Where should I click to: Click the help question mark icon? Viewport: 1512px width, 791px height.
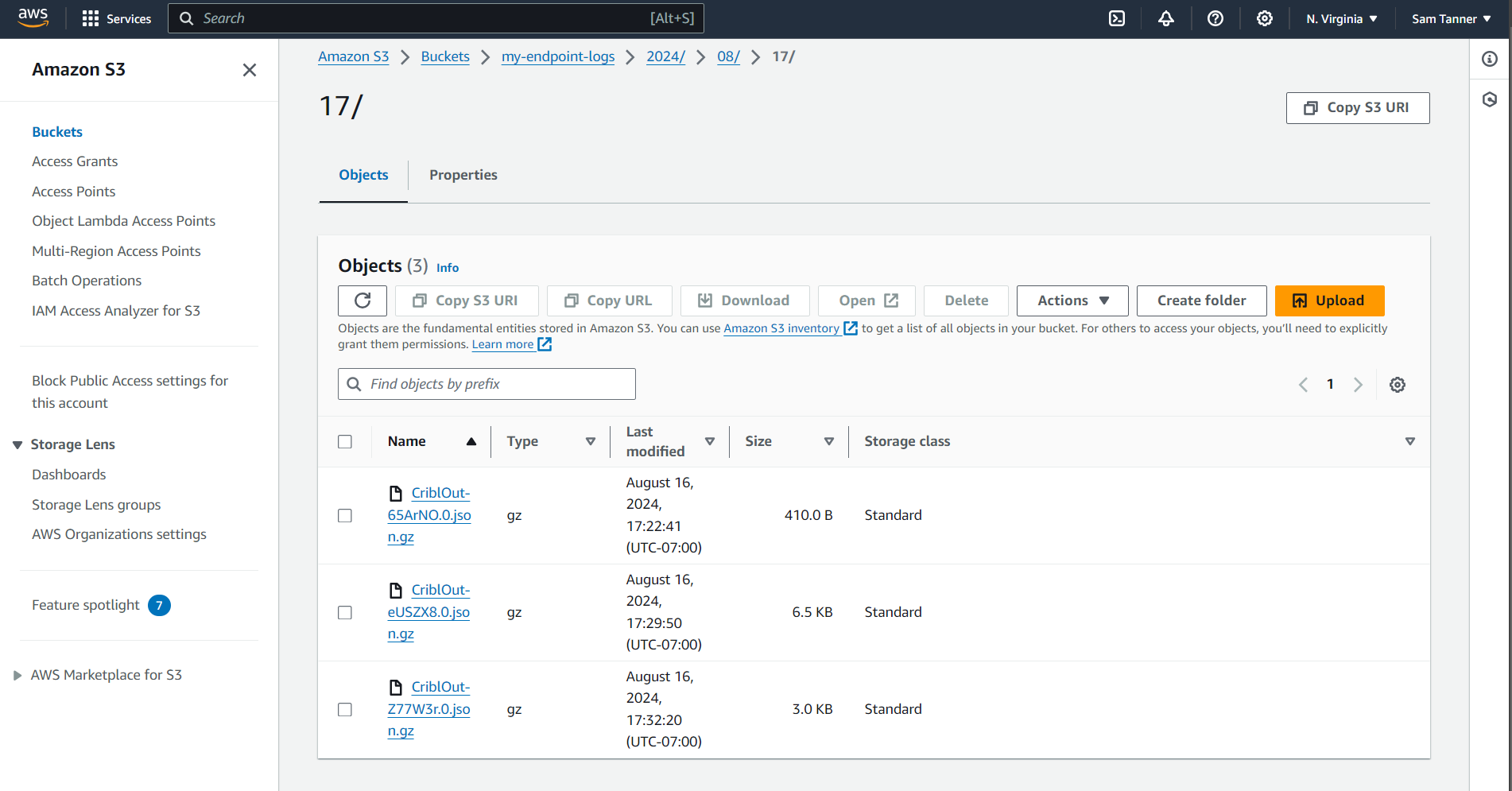pos(1215,18)
